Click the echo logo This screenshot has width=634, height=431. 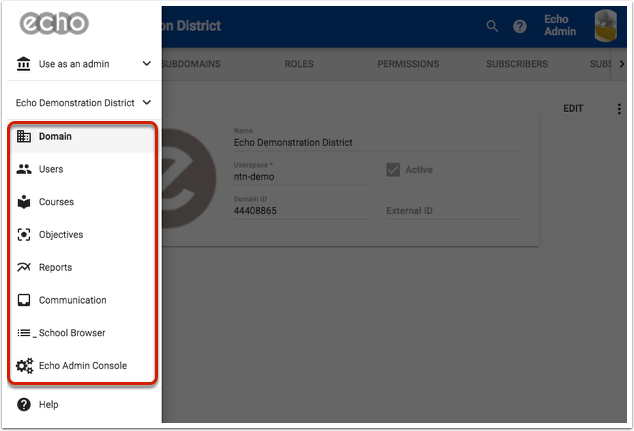click(54, 23)
